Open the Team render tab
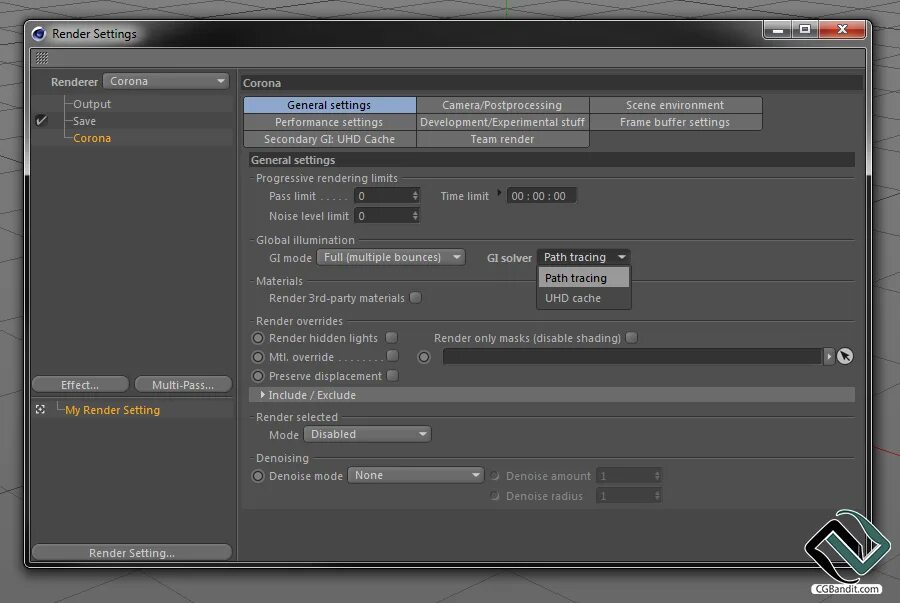This screenshot has height=603, width=900. pos(502,139)
